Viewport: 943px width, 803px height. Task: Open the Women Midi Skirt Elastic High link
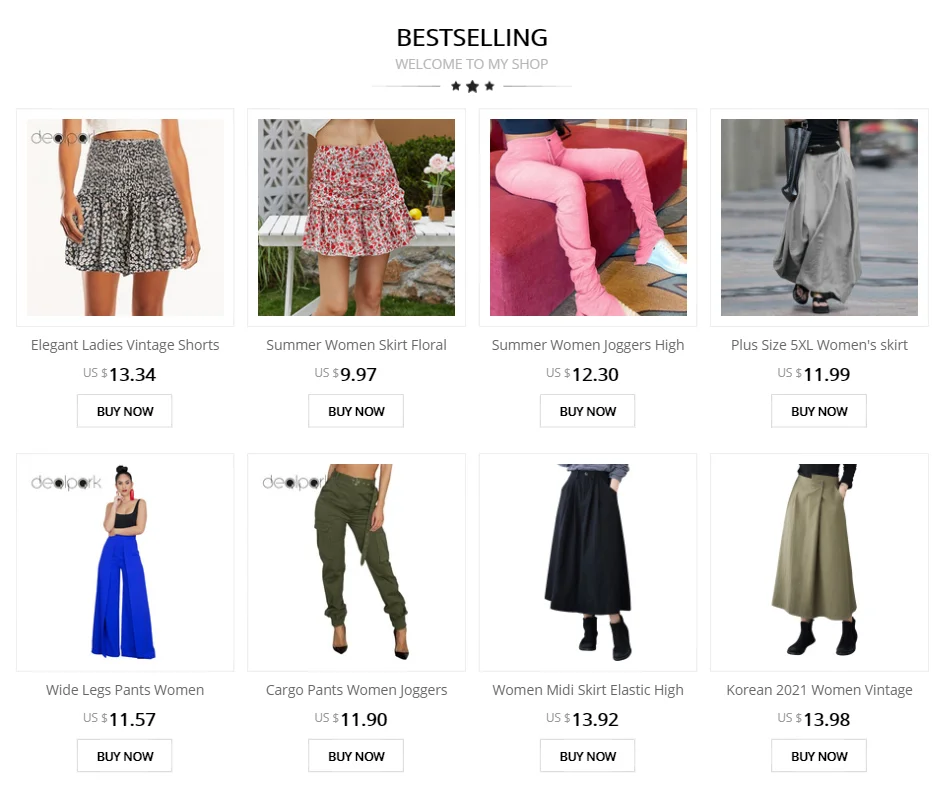point(588,690)
